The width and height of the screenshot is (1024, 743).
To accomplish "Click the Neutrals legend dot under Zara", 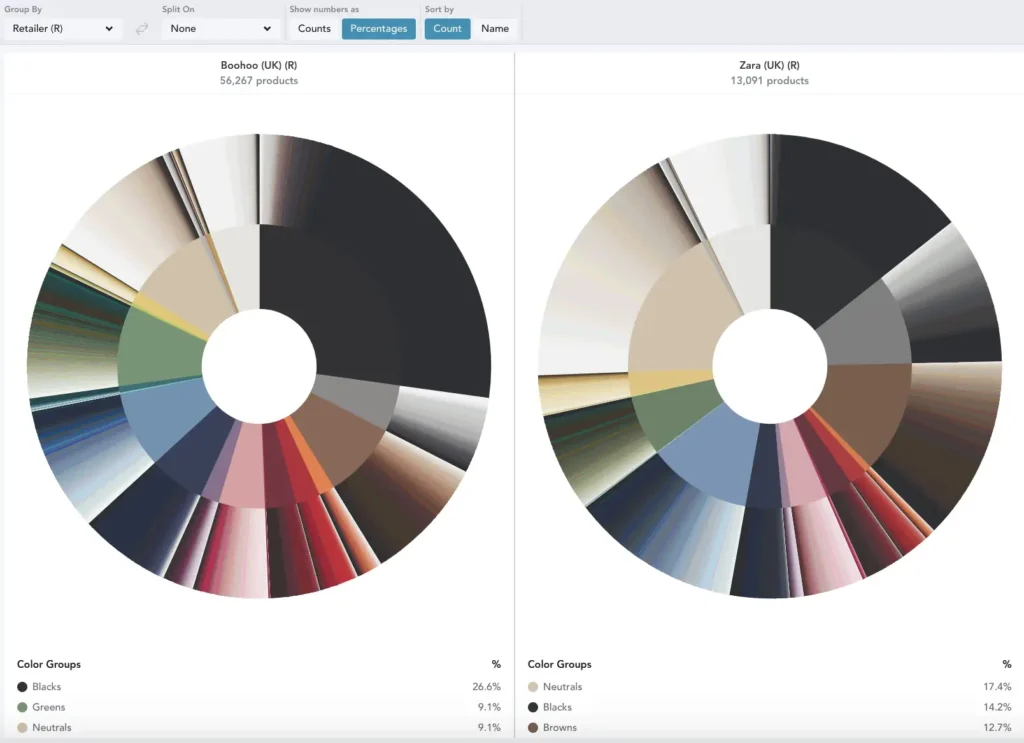I will [x=533, y=687].
